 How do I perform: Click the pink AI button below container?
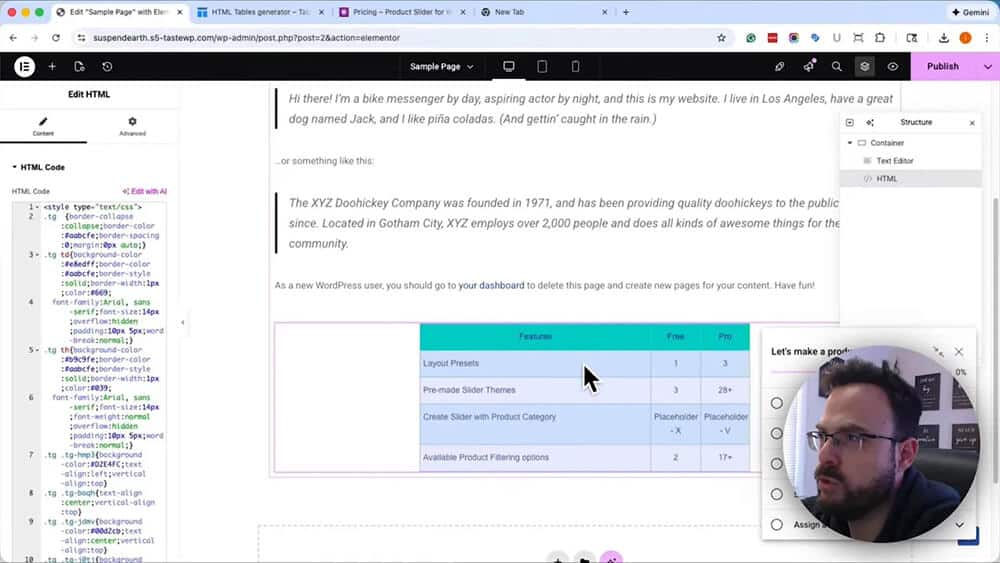[x=611, y=558]
